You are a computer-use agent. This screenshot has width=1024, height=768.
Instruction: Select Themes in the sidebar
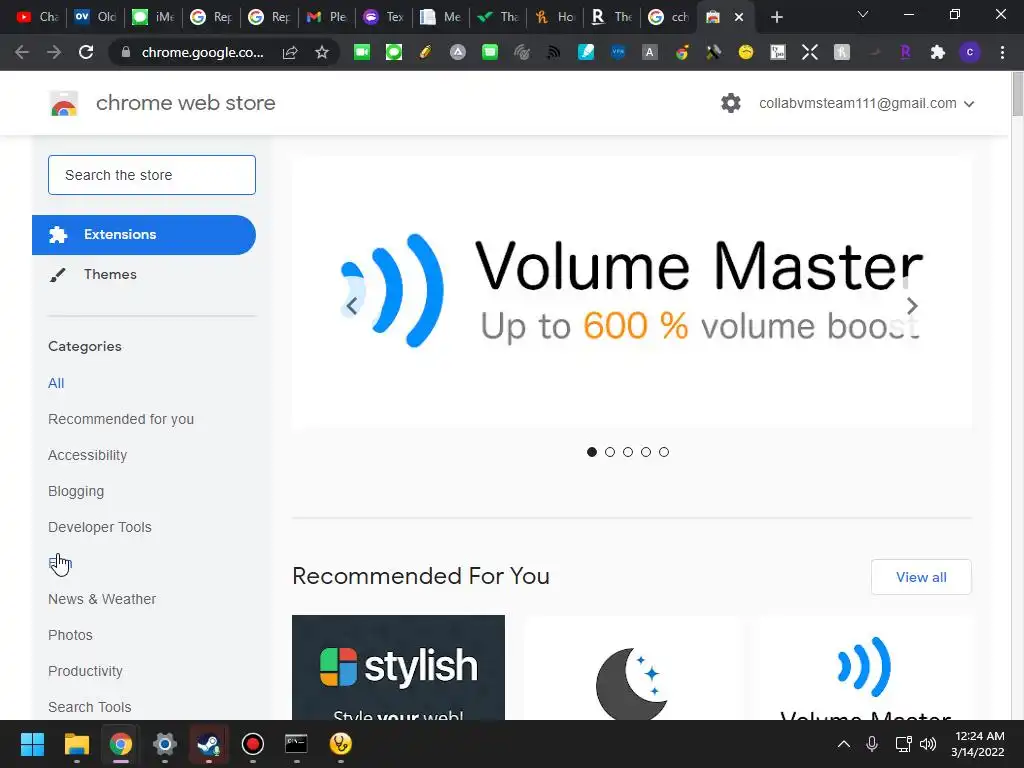tap(110, 274)
